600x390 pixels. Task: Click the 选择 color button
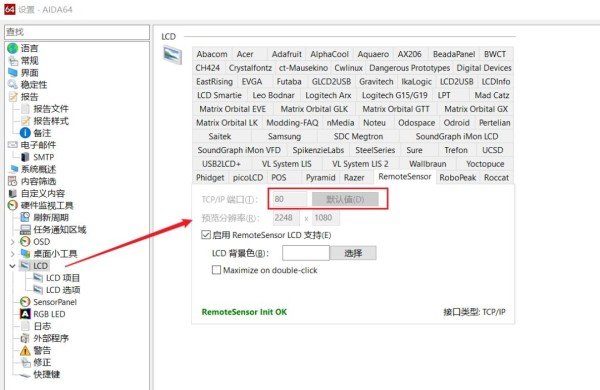353,253
